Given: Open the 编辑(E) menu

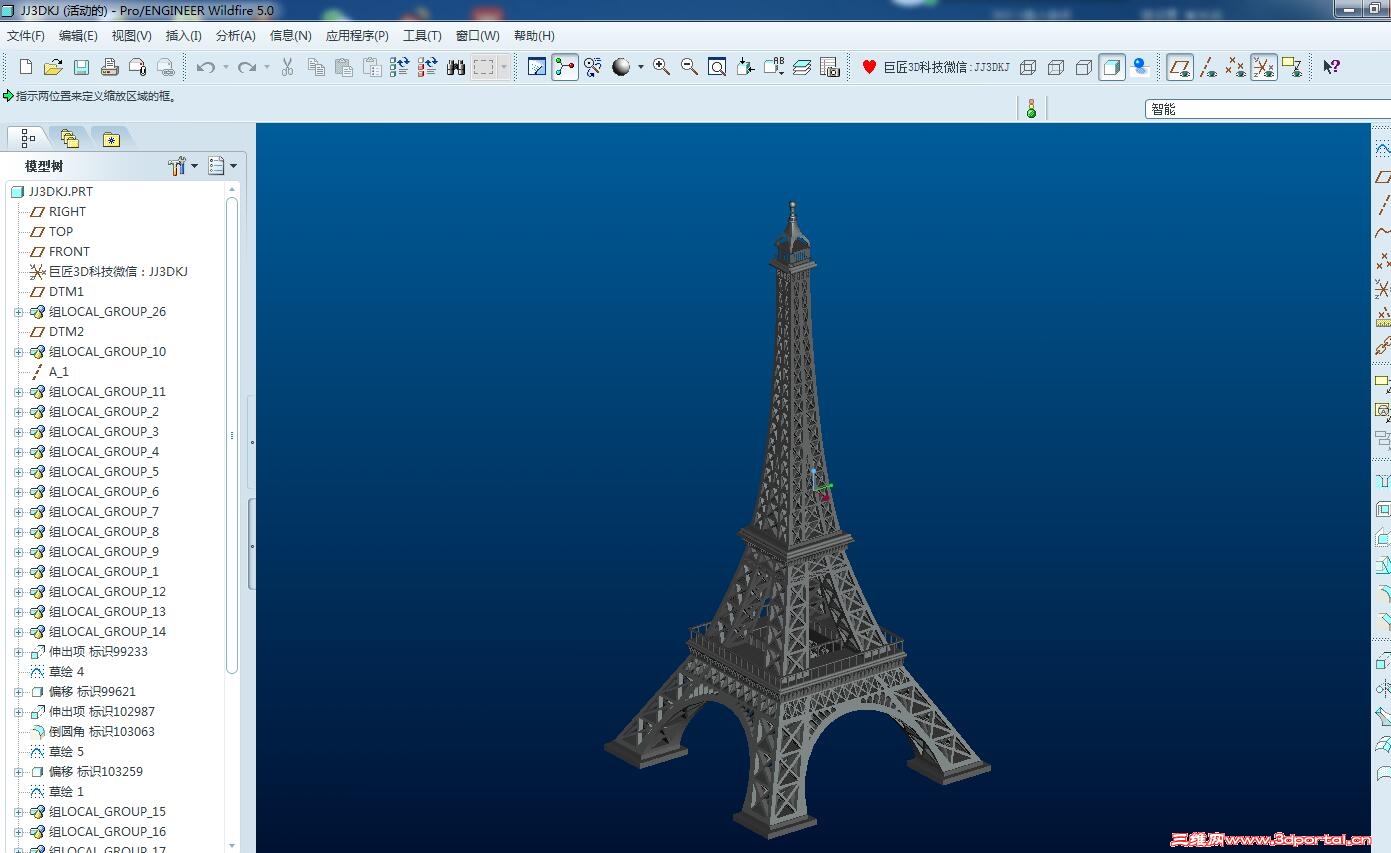Looking at the screenshot, I should coord(78,35).
